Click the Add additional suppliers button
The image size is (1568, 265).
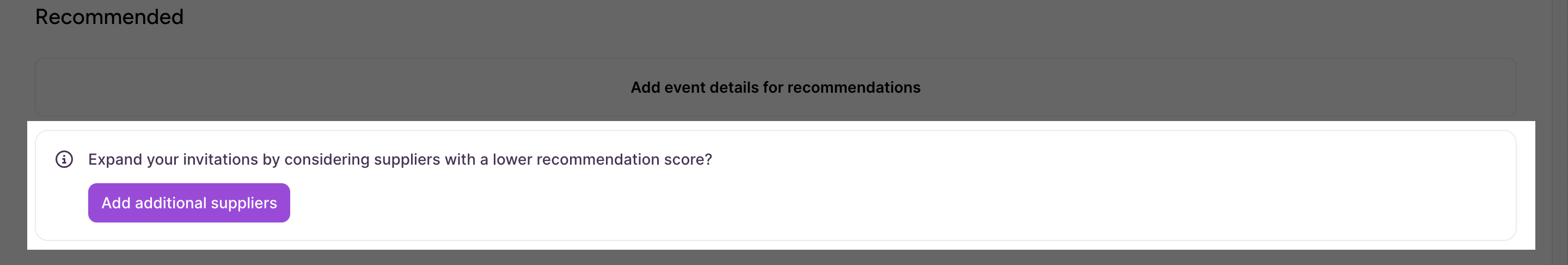point(189,203)
